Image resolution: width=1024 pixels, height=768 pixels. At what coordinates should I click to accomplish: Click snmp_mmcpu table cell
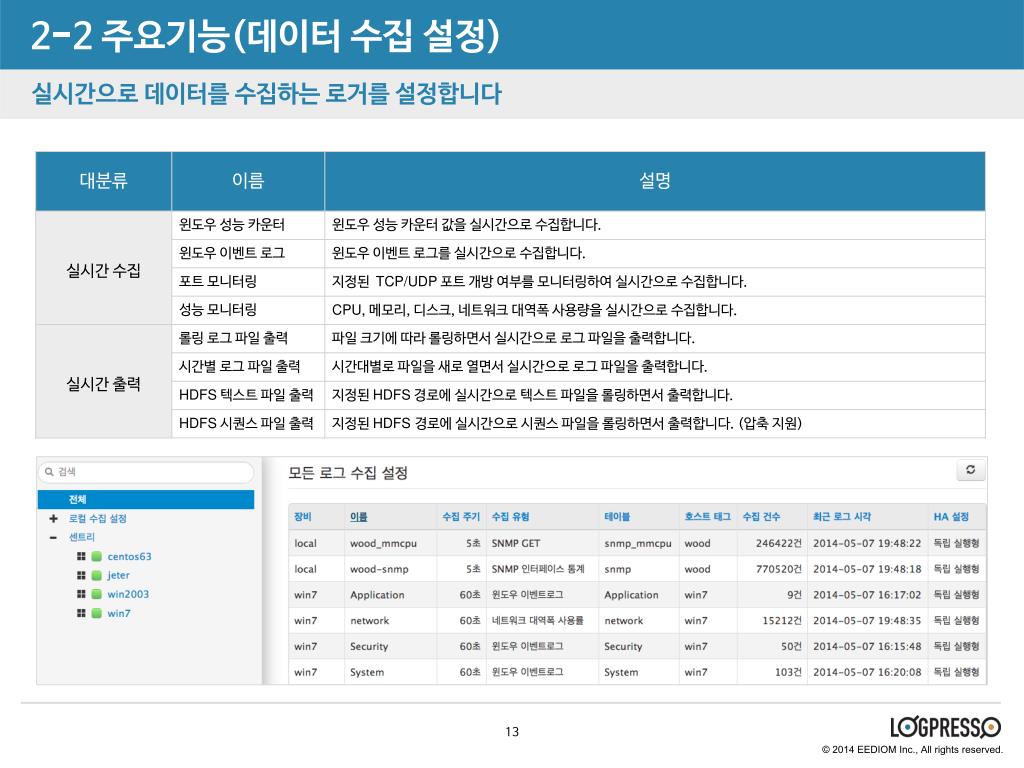[637, 543]
